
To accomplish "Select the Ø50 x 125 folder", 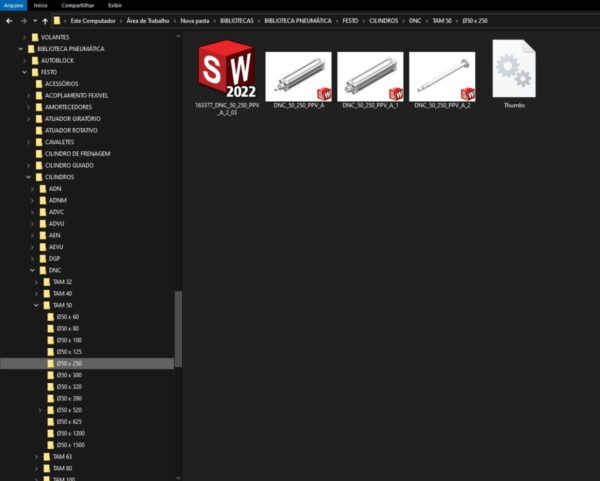I will pos(65,352).
